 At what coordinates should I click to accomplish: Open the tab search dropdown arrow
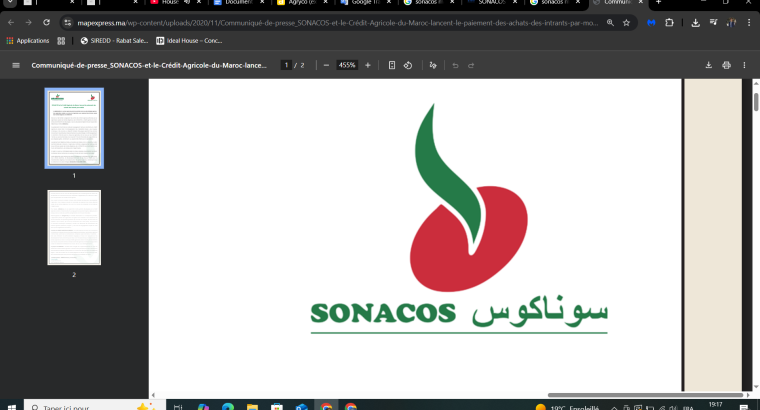pyautogui.click(x=10, y=2)
